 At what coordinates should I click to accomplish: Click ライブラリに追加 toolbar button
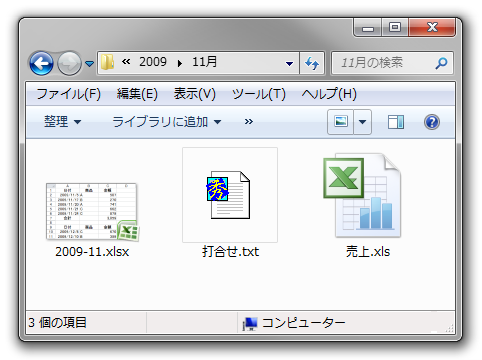pos(167,122)
